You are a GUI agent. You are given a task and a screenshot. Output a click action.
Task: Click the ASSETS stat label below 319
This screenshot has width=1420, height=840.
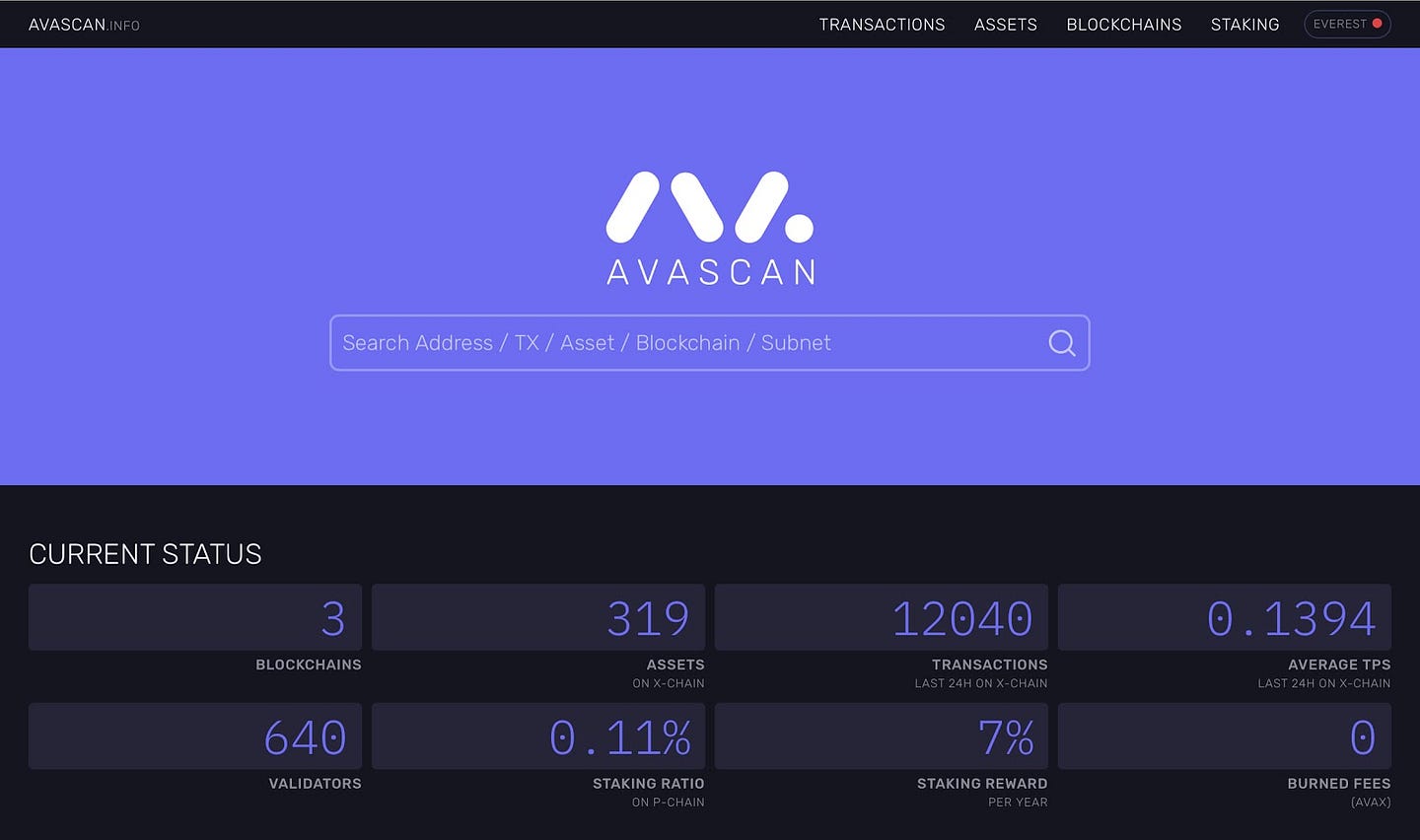point(675,665)
